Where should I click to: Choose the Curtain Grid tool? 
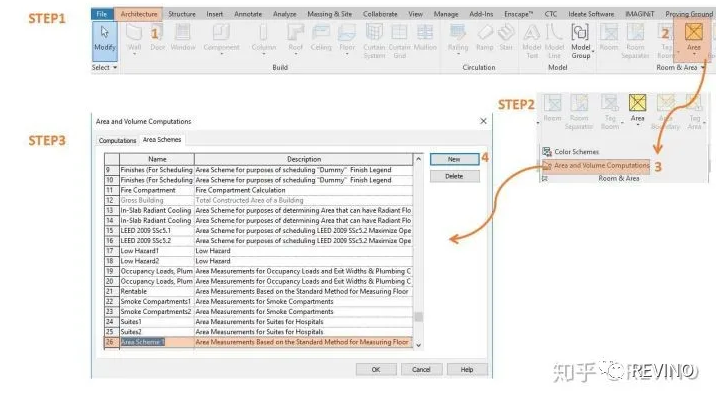(400, 41)
